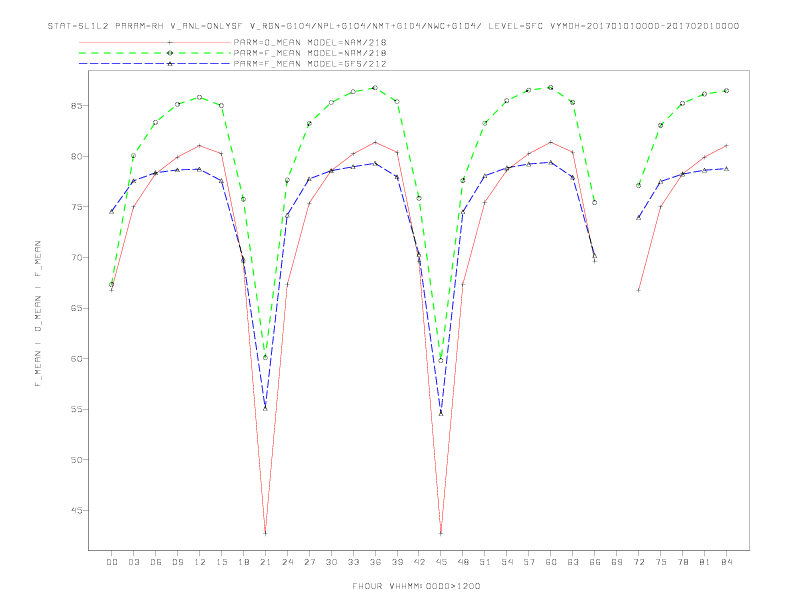Click x-axis tick label 78

click(x=683, y=562)
